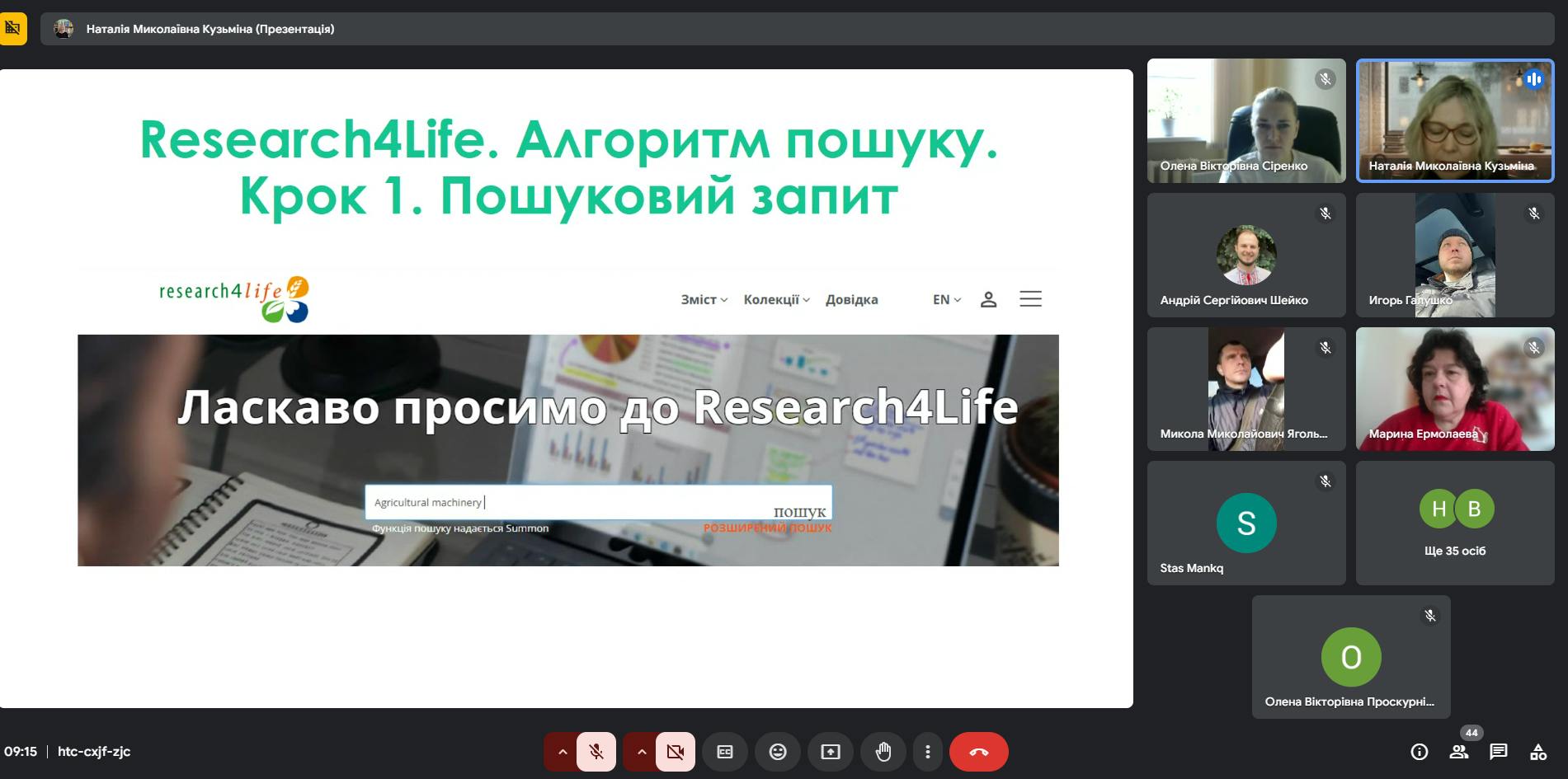Open the hamburger menu on Research4Life
Image resolution: width=1568 pixels, height=779 pixels.
click(1031, 299)
